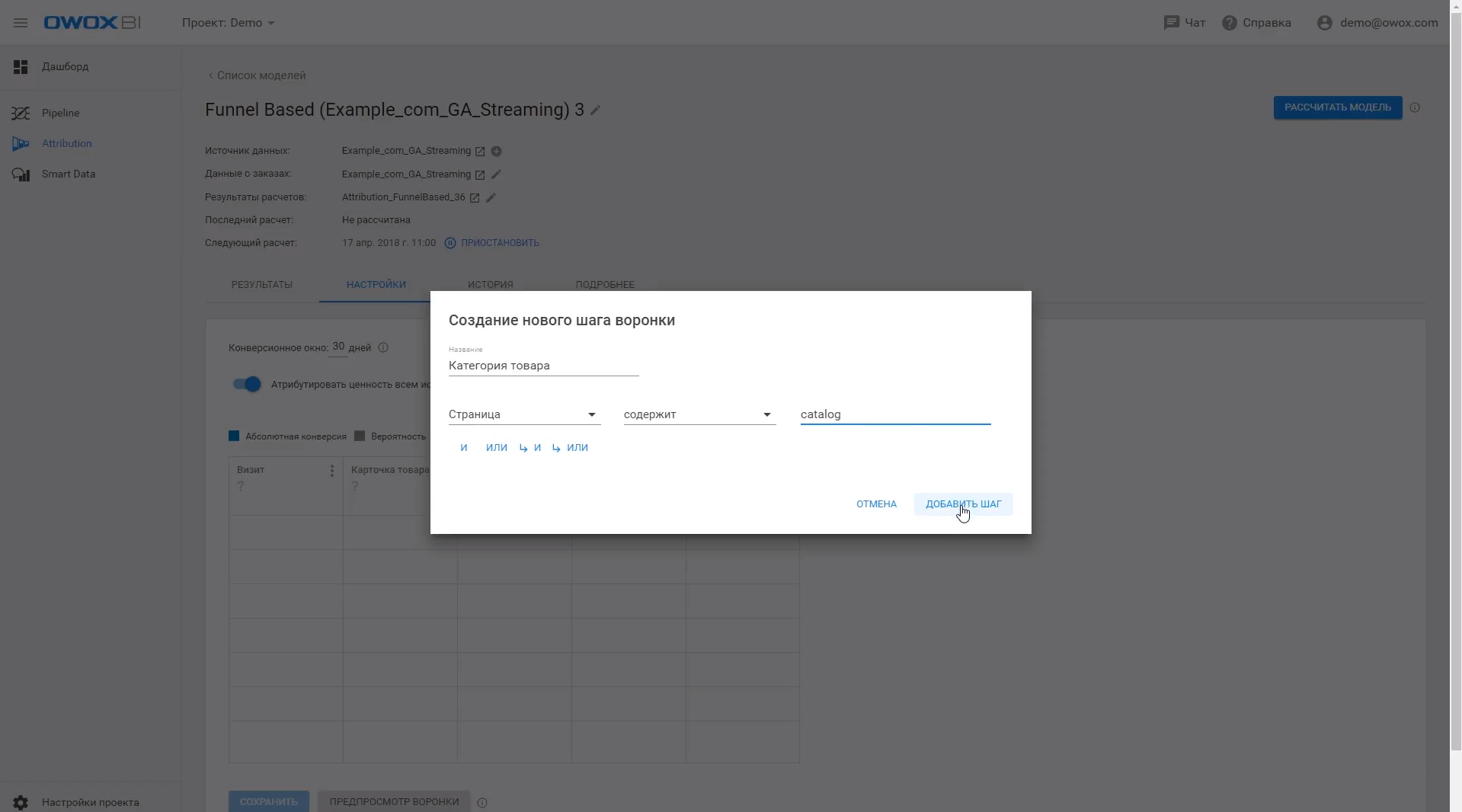Screen dimensions: 1462x812
Task: Open the Проект: Demo project dropdown
Action: coord(228,23)
